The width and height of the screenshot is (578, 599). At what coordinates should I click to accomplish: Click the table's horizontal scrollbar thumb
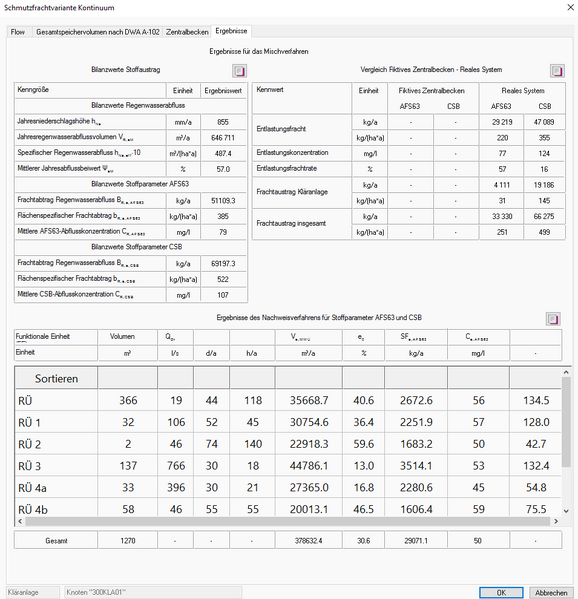(288, 521)
